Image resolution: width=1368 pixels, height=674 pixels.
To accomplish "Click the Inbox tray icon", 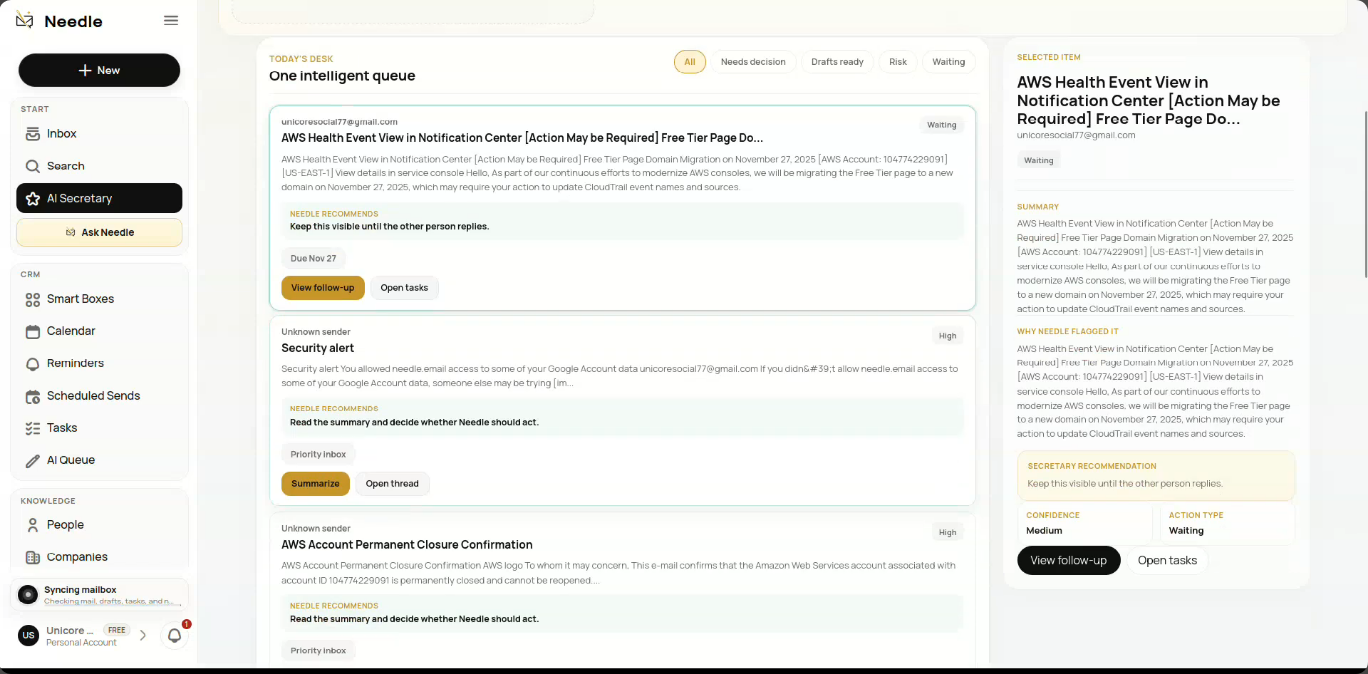I will [x=33, y=134].
